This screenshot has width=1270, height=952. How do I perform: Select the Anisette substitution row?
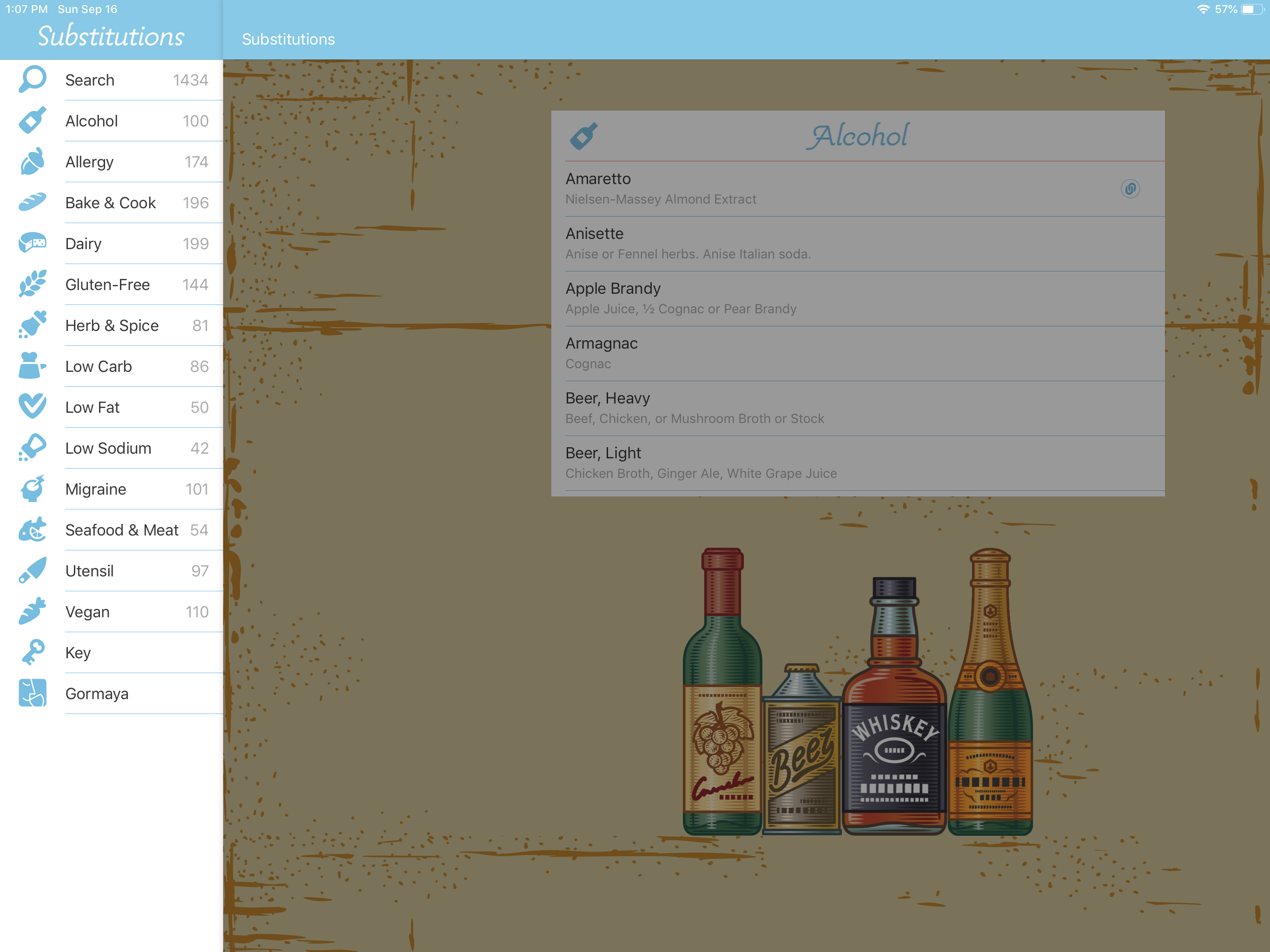click(x=857, y=244)
